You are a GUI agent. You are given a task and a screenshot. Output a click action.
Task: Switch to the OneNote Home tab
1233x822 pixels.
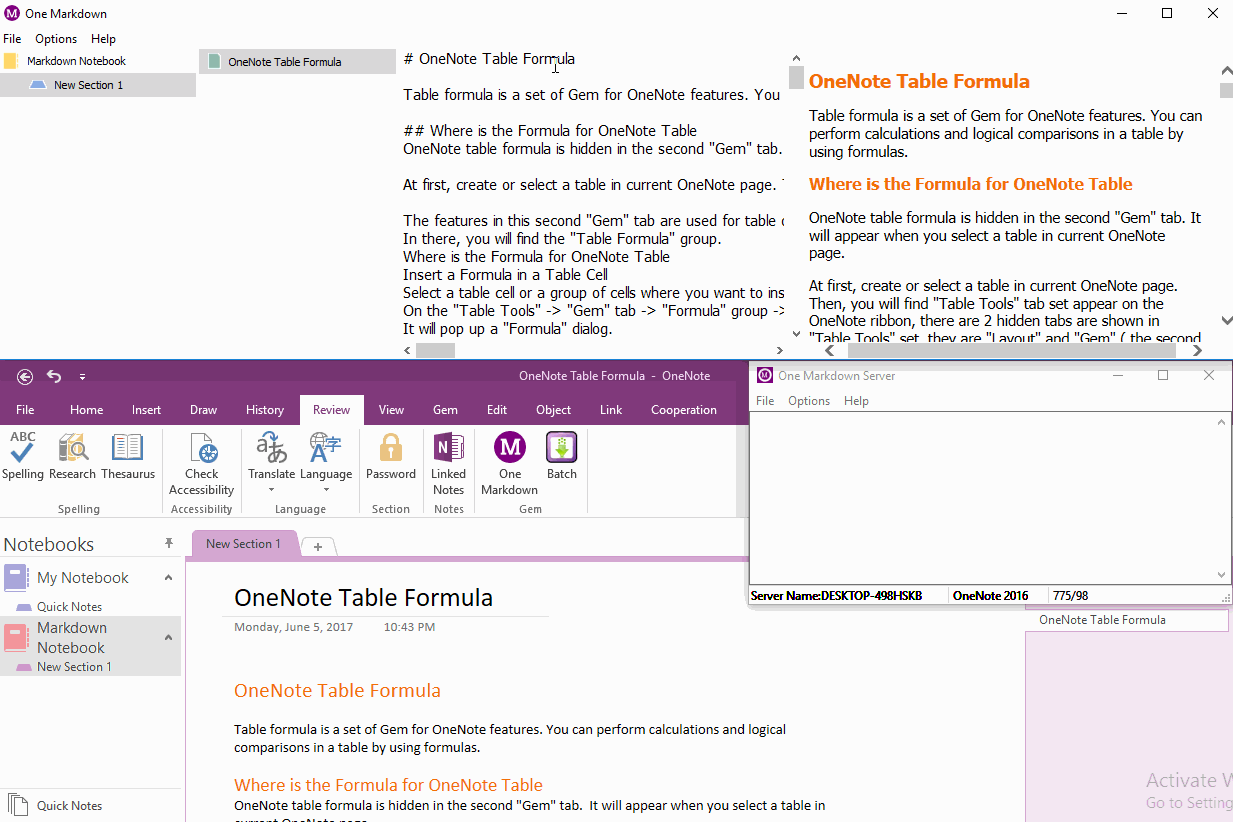click(x=86, y=410)
